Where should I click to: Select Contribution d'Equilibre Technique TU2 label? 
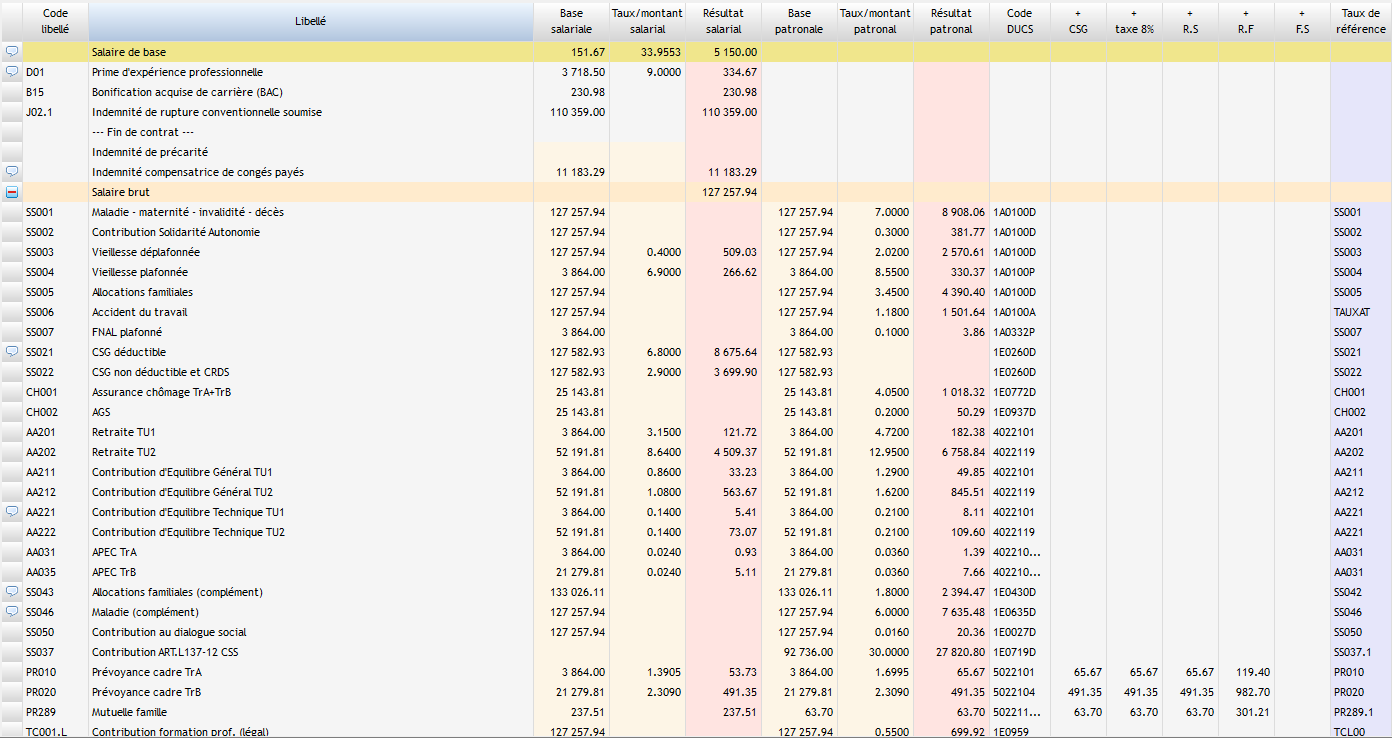(x=188, y=532)
